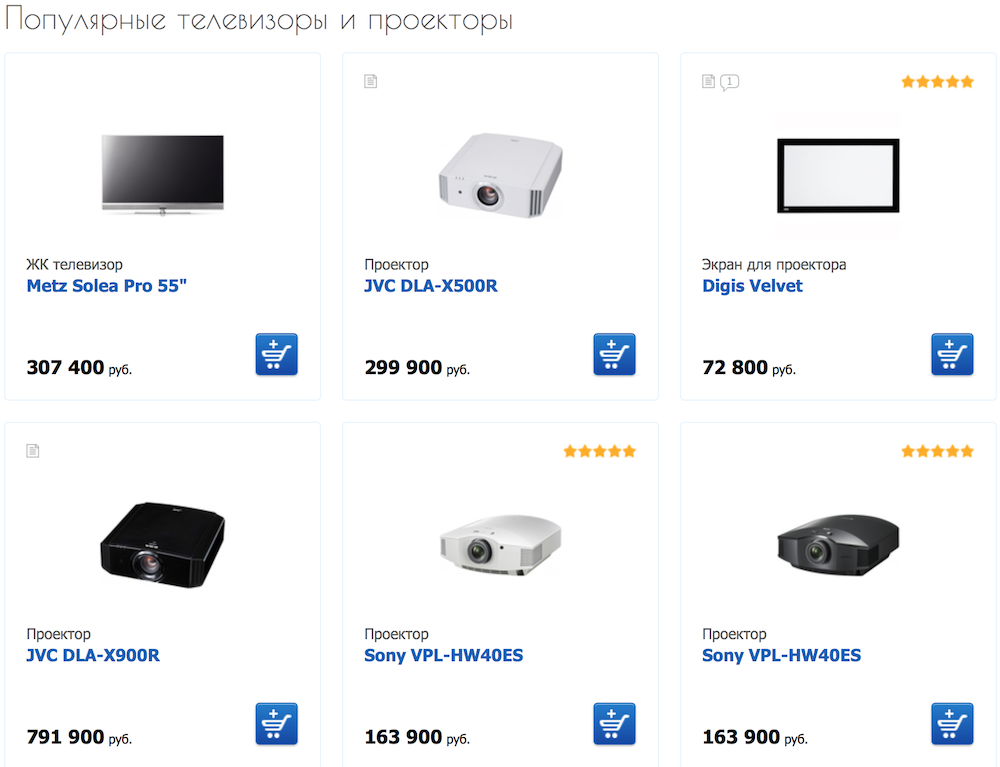Image resolution: width=1000 pixels, height=767 pixels.
Task: Open description icon on JVC DLA-X500R card
Action: pyautogui.click(x=371, y=81)
